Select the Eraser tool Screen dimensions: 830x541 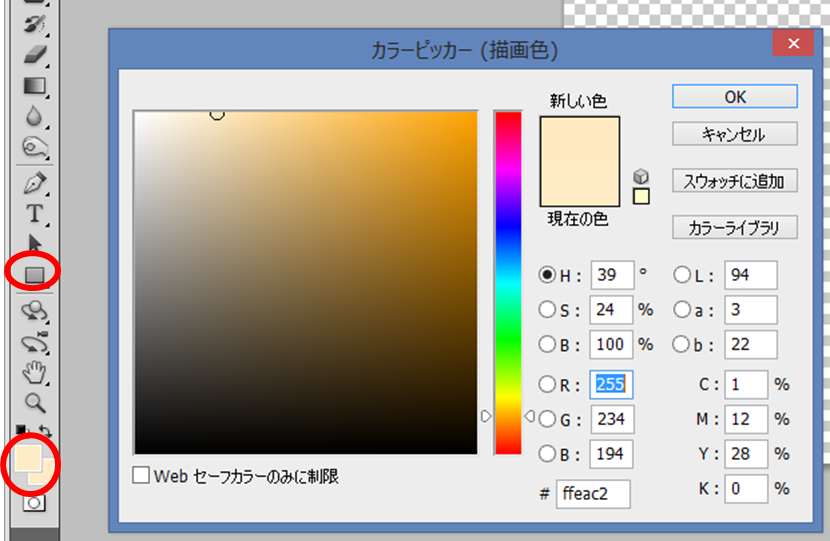click(x=35, y=53)
